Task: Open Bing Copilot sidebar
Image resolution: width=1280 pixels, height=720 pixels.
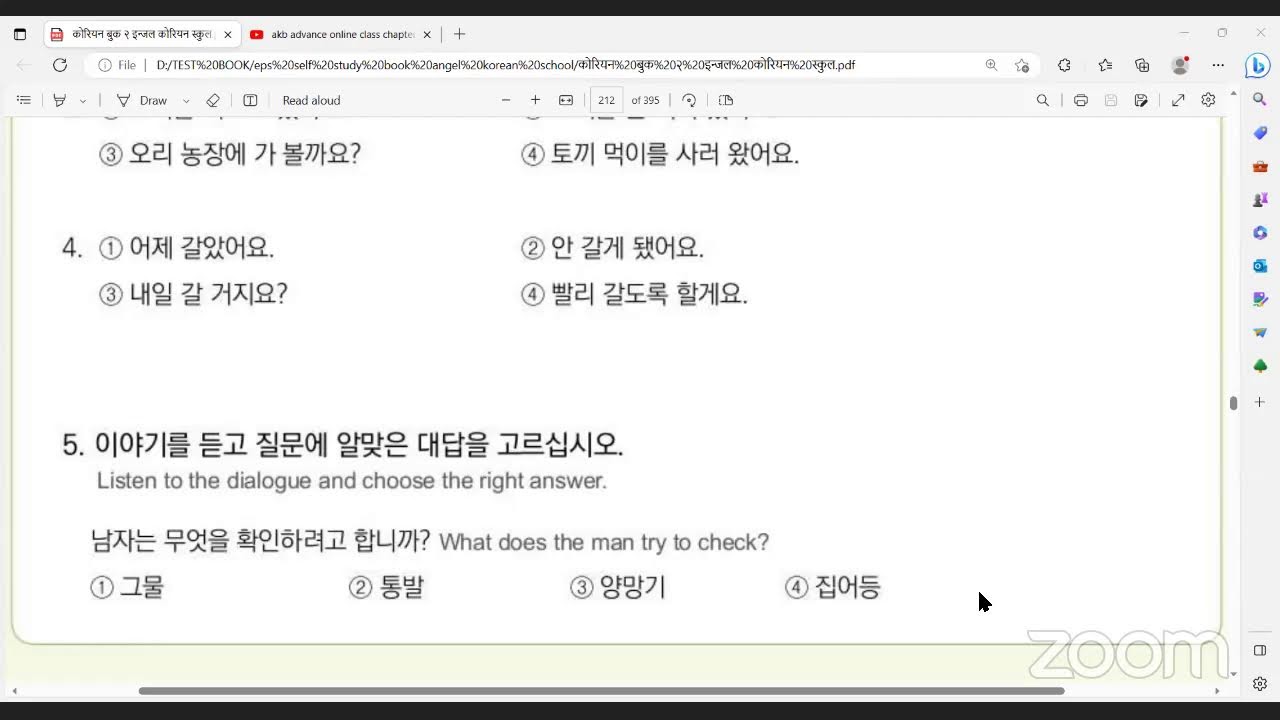Action: (x=1258, y=66)
